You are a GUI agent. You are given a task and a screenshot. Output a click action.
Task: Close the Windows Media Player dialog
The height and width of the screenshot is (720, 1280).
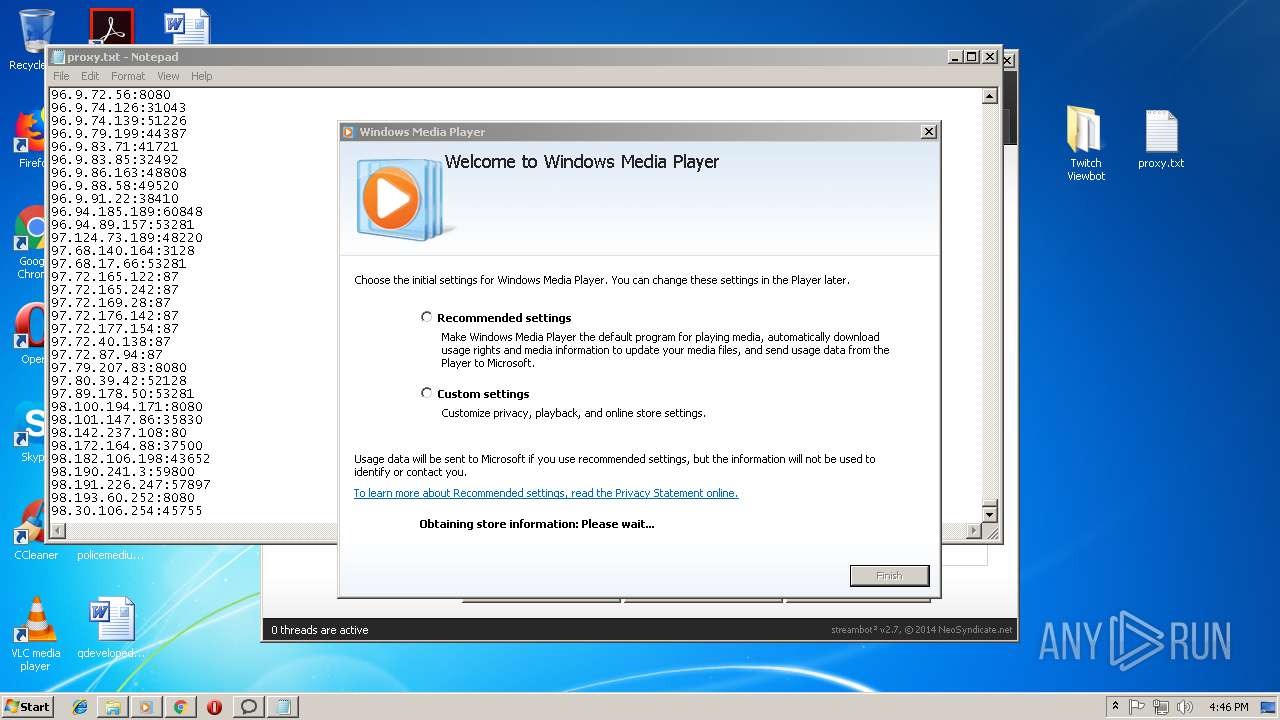coord(928,131)
